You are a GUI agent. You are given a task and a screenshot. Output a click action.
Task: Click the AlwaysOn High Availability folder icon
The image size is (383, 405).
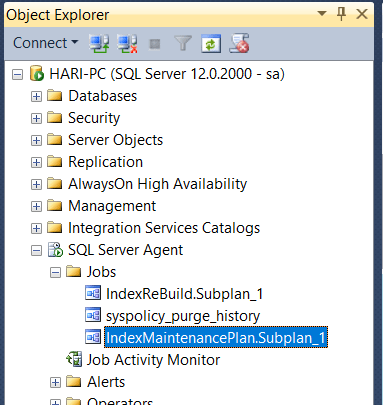coord(54,184)
